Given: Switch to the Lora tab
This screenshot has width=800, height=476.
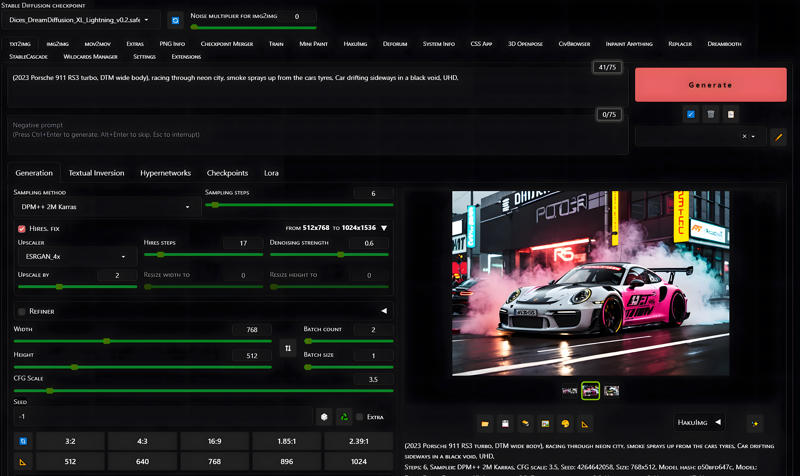Looking at the screenshot, I should pyautogui.click(x=271, y=173).
